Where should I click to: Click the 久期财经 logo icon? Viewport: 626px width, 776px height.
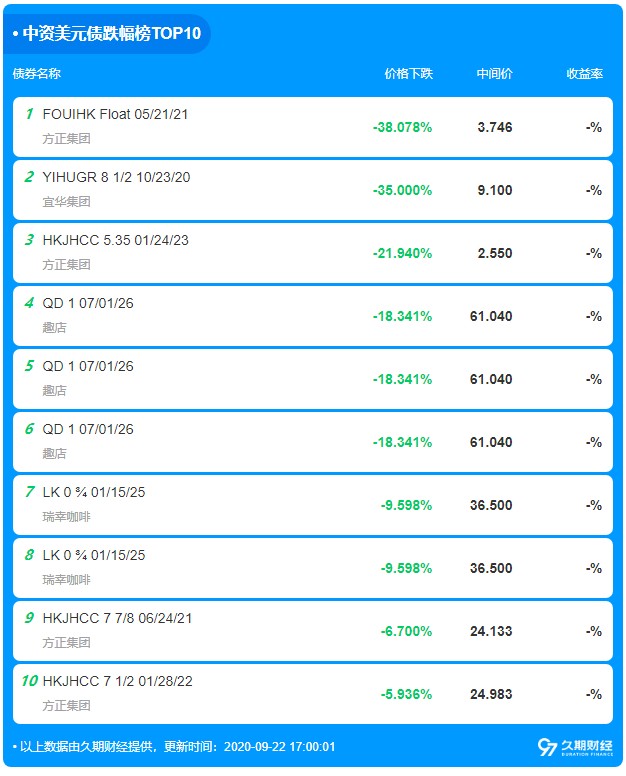tap(547, 747)
